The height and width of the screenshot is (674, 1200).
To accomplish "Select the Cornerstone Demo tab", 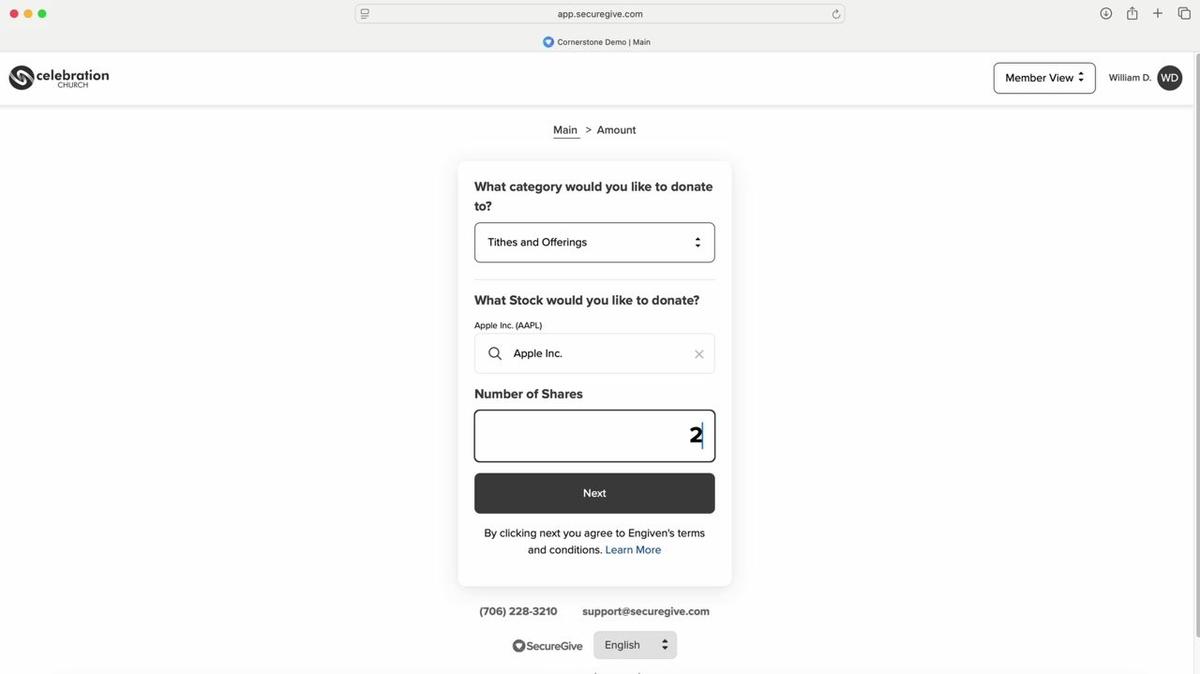I will [x=597, y=42].
